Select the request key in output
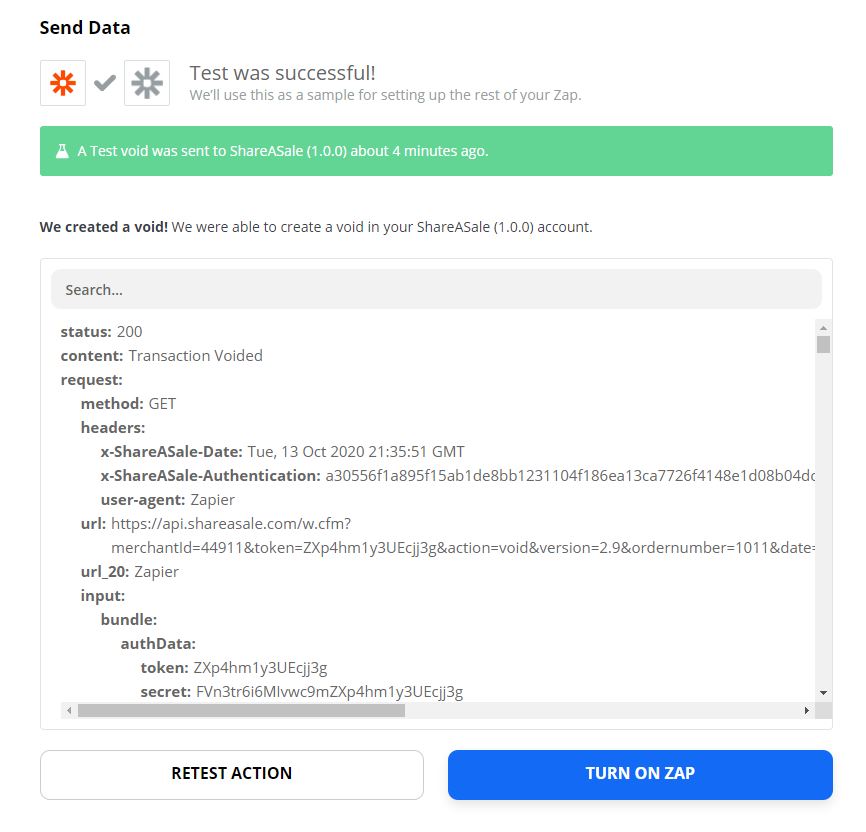The height and width of the screenshot is (832, 866). 92,380
